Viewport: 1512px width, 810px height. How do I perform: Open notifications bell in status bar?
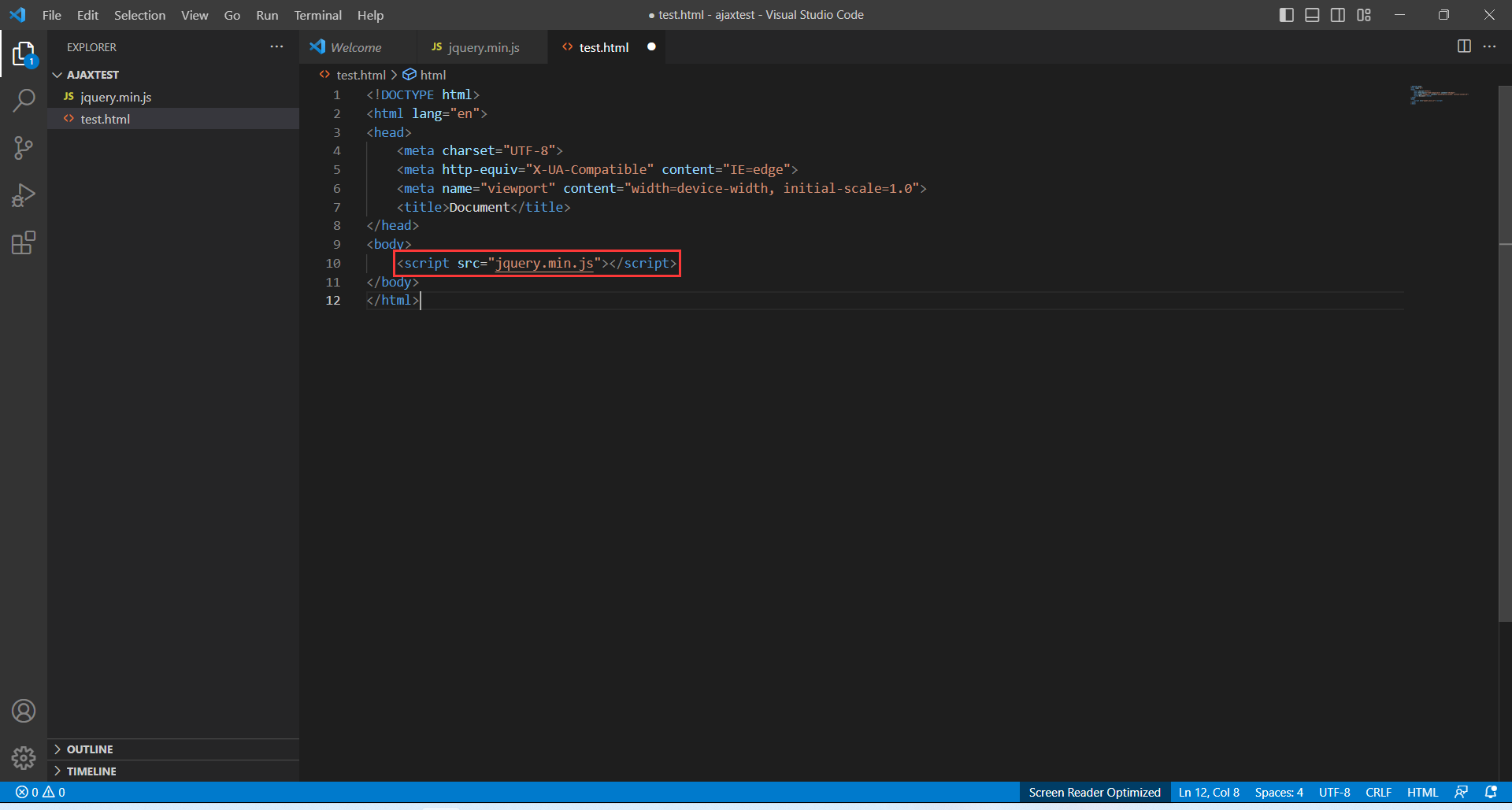1491,792
